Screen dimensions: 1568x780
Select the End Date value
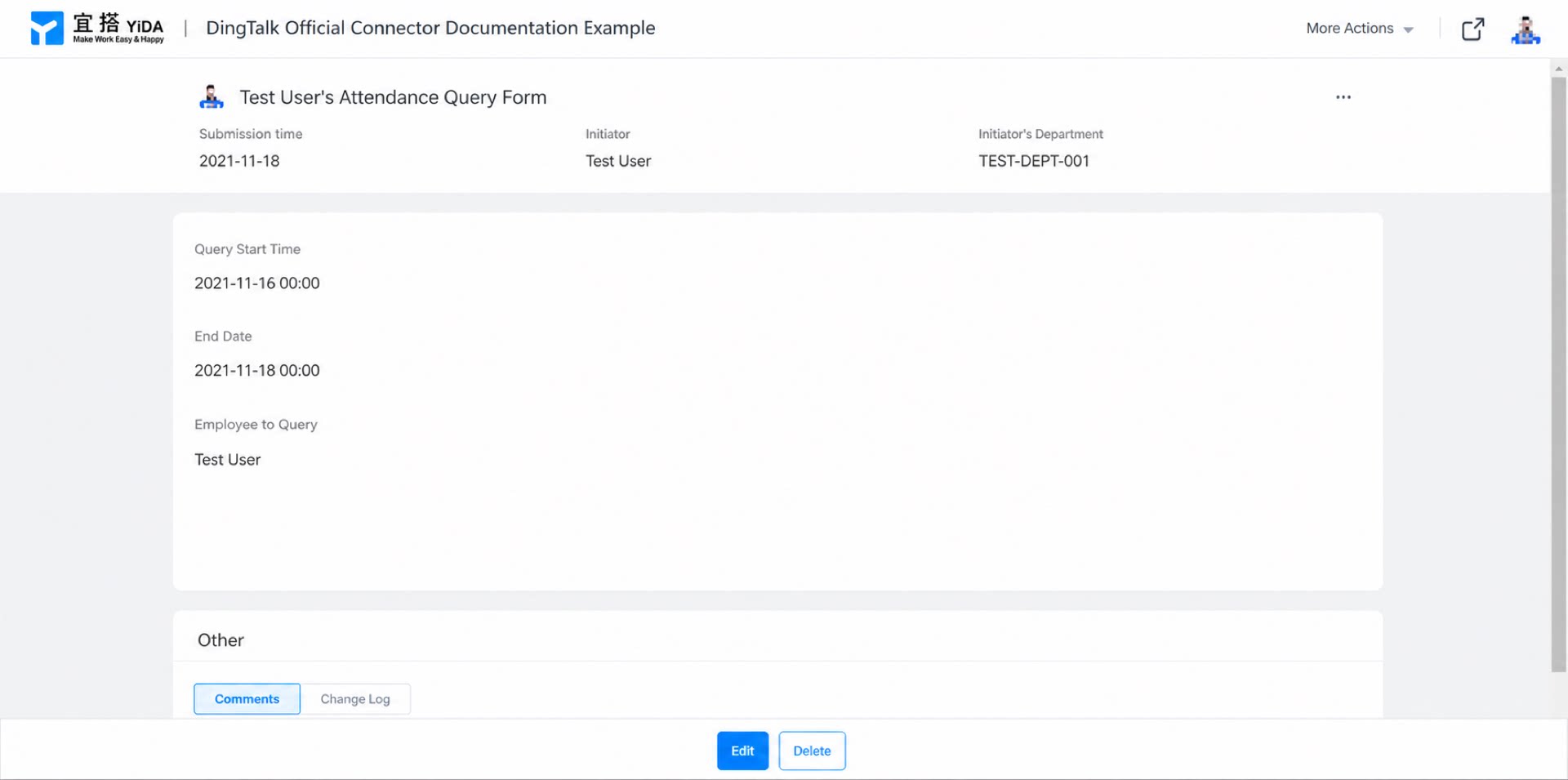(x=257, y=371)
